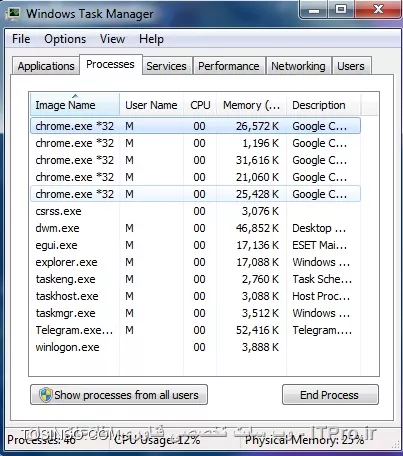Click the 46,852 K memory value

coord(257,228)
